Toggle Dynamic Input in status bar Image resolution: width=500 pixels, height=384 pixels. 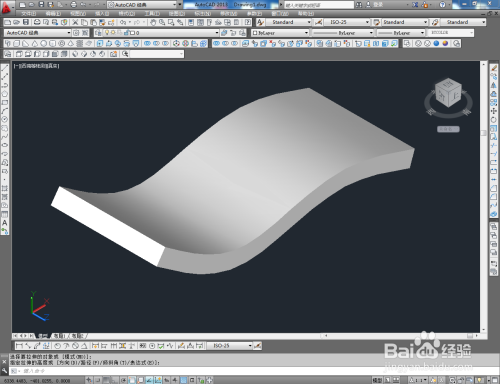click(x=167, y=380)
